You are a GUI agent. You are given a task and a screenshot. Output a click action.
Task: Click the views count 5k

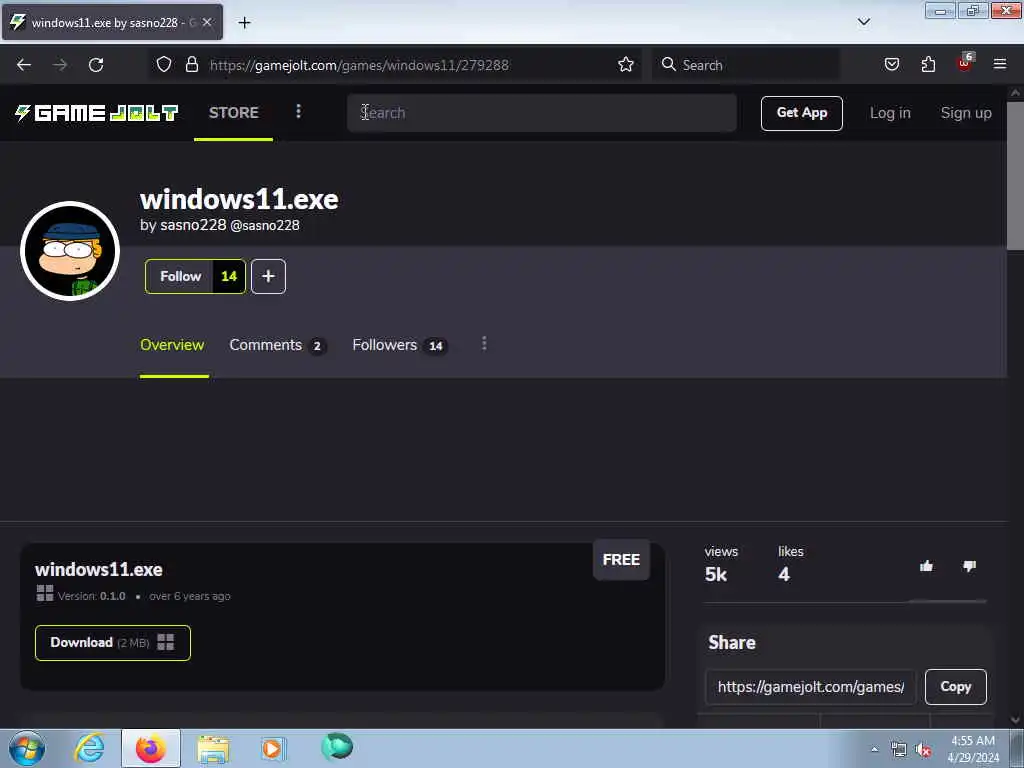(716, 575)
